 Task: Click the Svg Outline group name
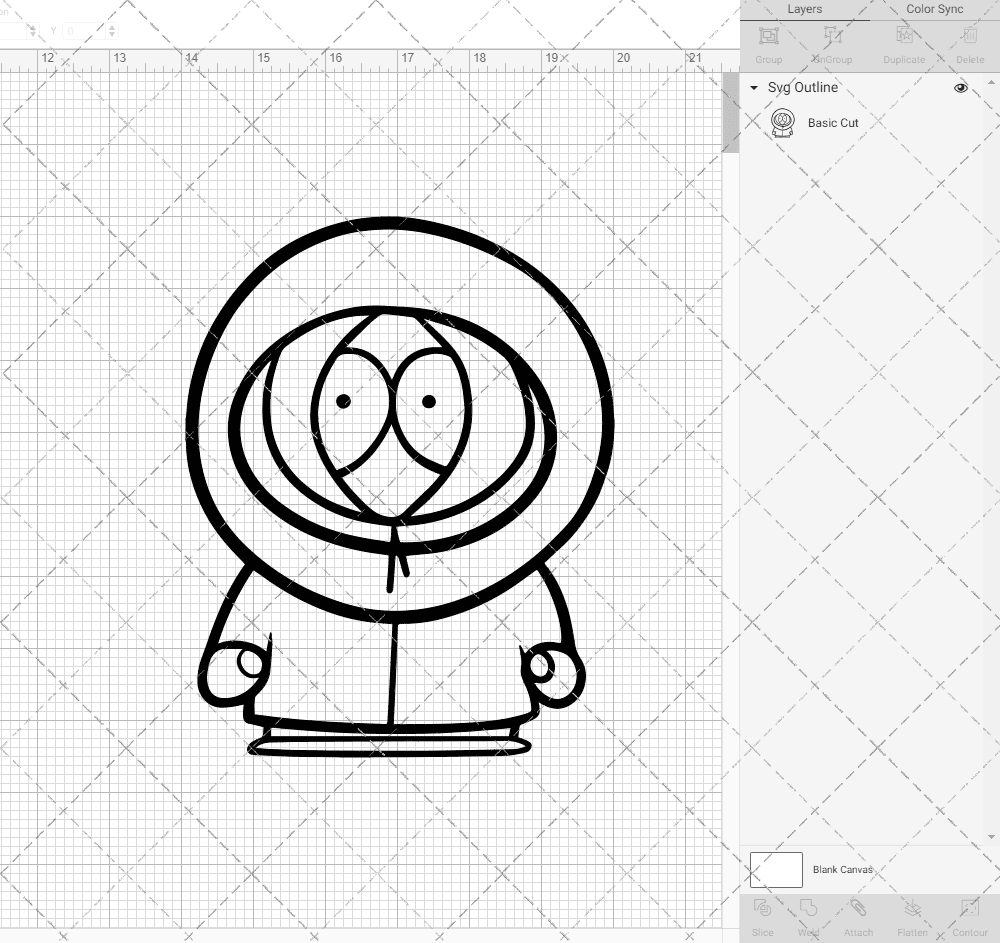(x=802, y=87)
